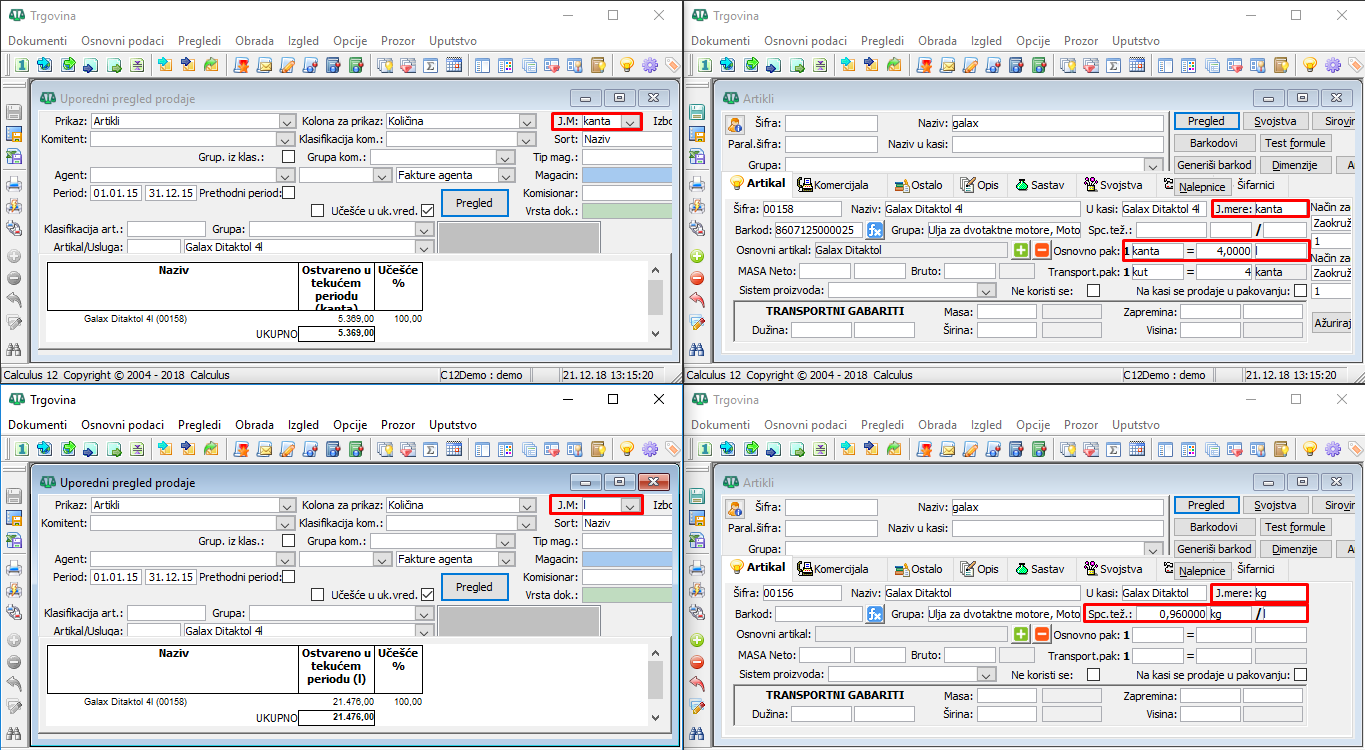Expand Kolona za prikaz dropdown in J.M. l report
Viewport: 1365px width, 750px height.
(x=527, y=506)
